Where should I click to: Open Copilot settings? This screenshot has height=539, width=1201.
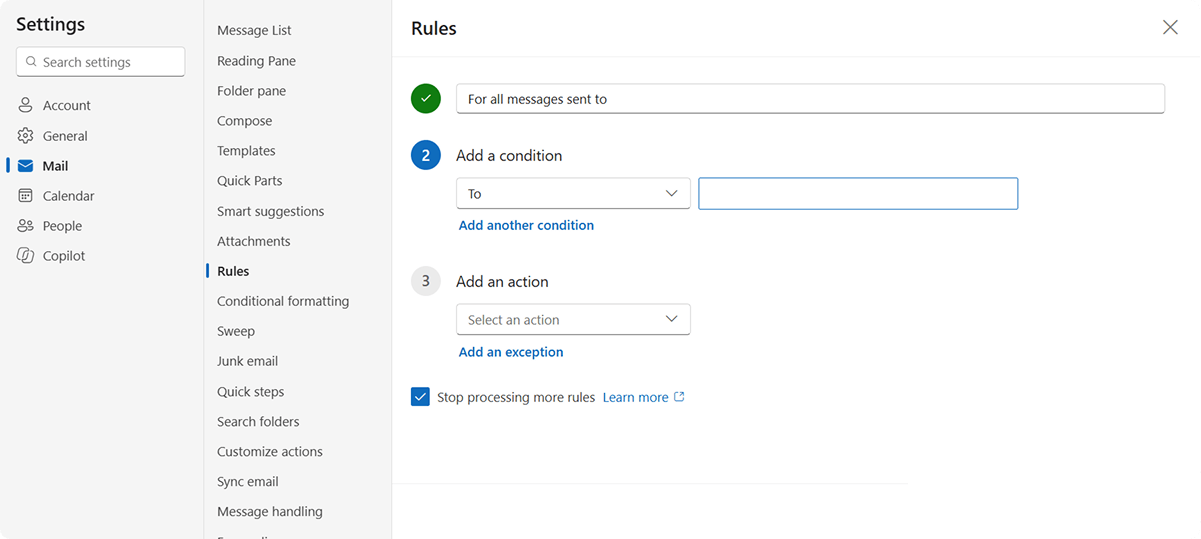[x=64, y=256]
